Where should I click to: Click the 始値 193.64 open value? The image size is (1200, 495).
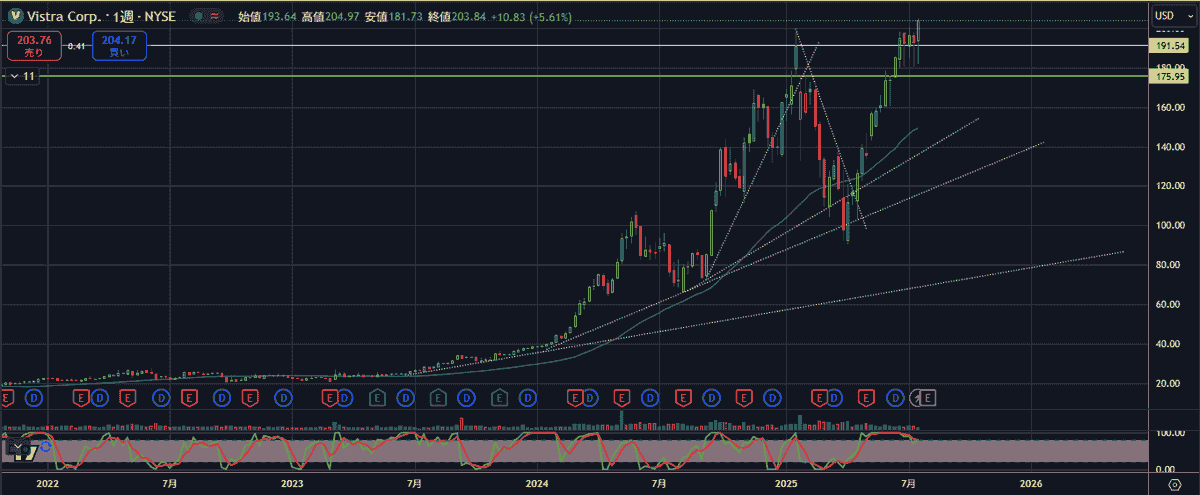click(x=267, y=17)
